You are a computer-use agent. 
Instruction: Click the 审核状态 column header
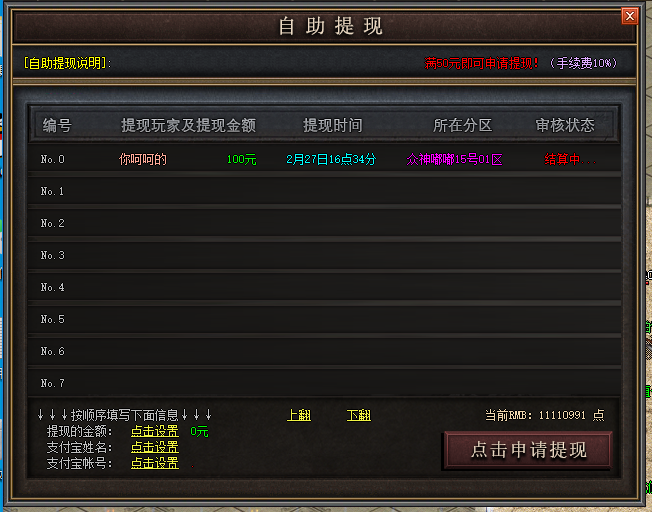[565, 125]
